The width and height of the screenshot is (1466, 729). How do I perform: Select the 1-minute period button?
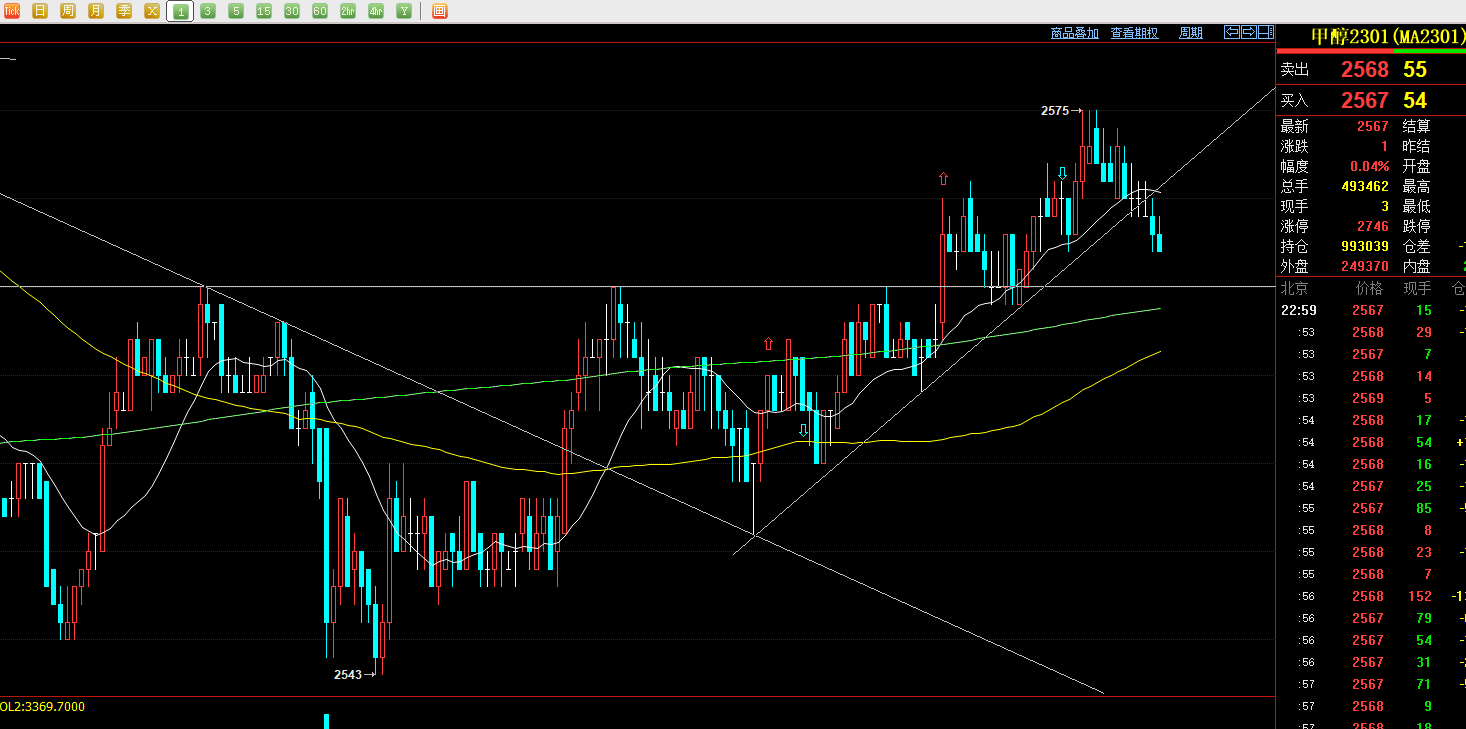click(180, 11)
